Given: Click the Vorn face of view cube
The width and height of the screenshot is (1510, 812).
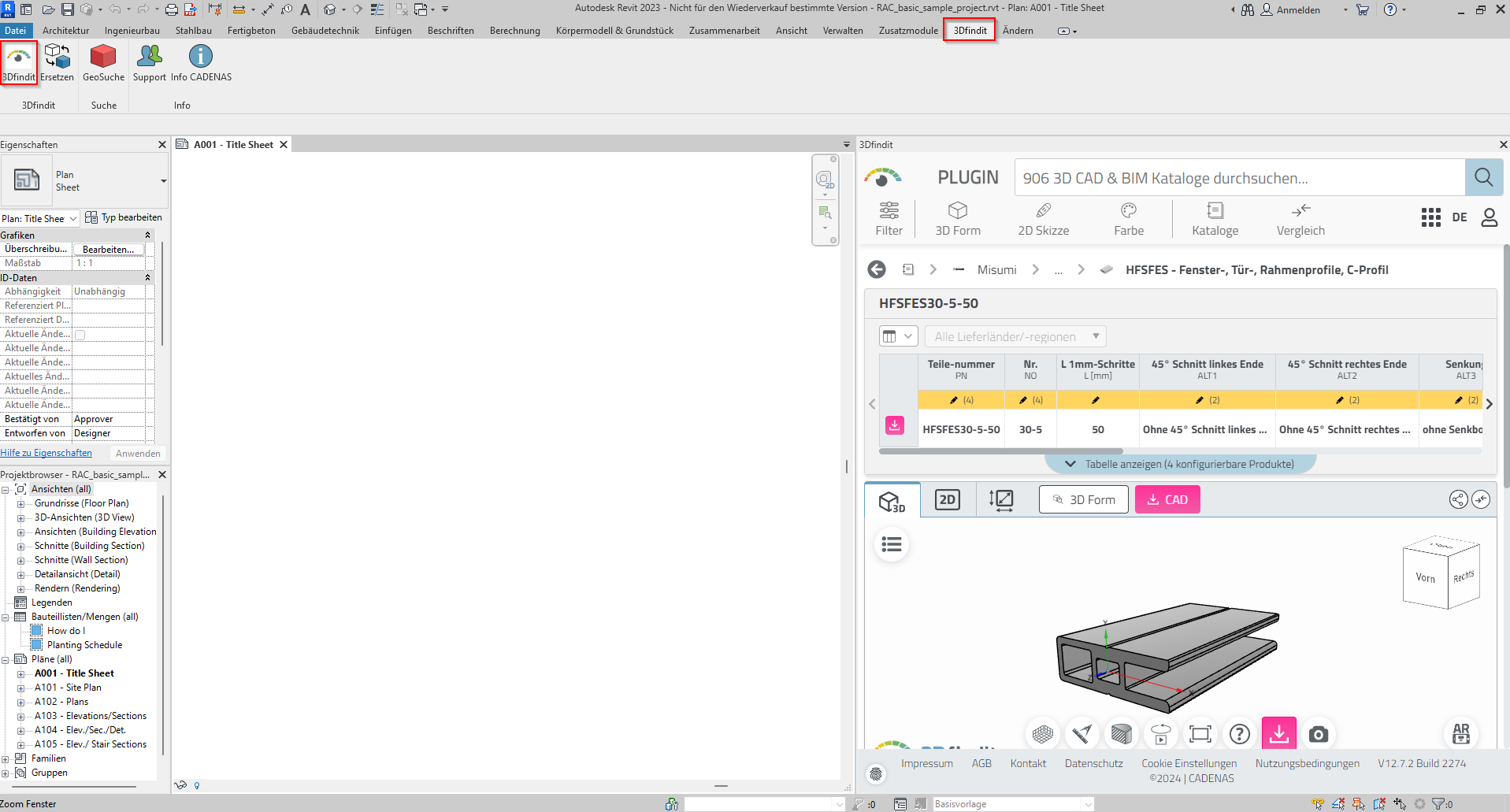Looking at the screenshot, I should (1425, 578).
